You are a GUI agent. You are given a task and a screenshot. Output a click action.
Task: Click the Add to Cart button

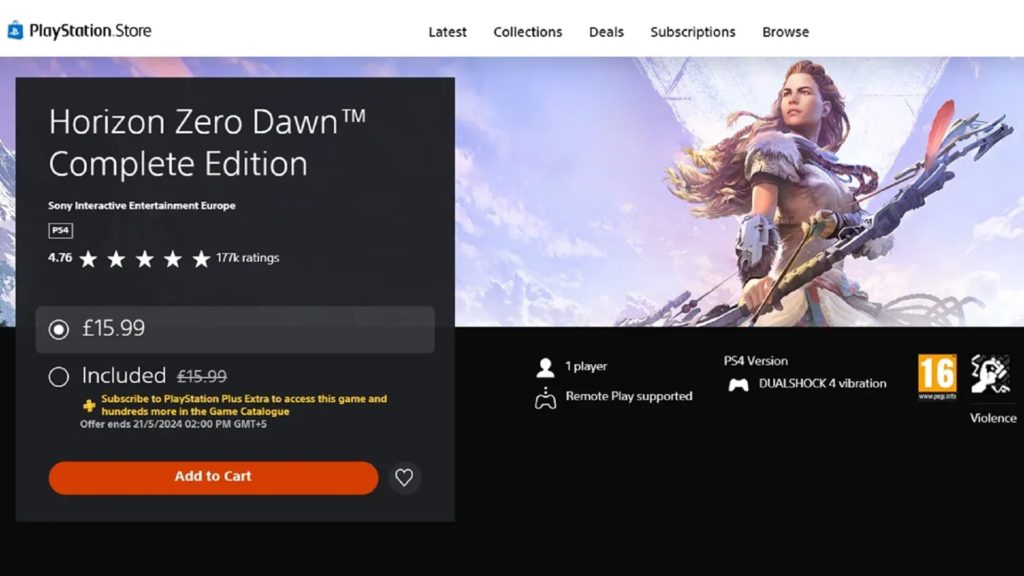coord(211,477)
